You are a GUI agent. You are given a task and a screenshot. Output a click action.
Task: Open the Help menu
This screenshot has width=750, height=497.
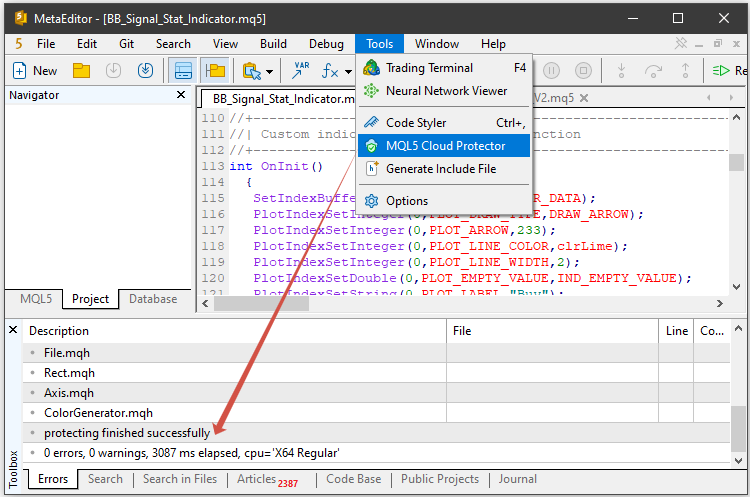(x=493, y=44)
